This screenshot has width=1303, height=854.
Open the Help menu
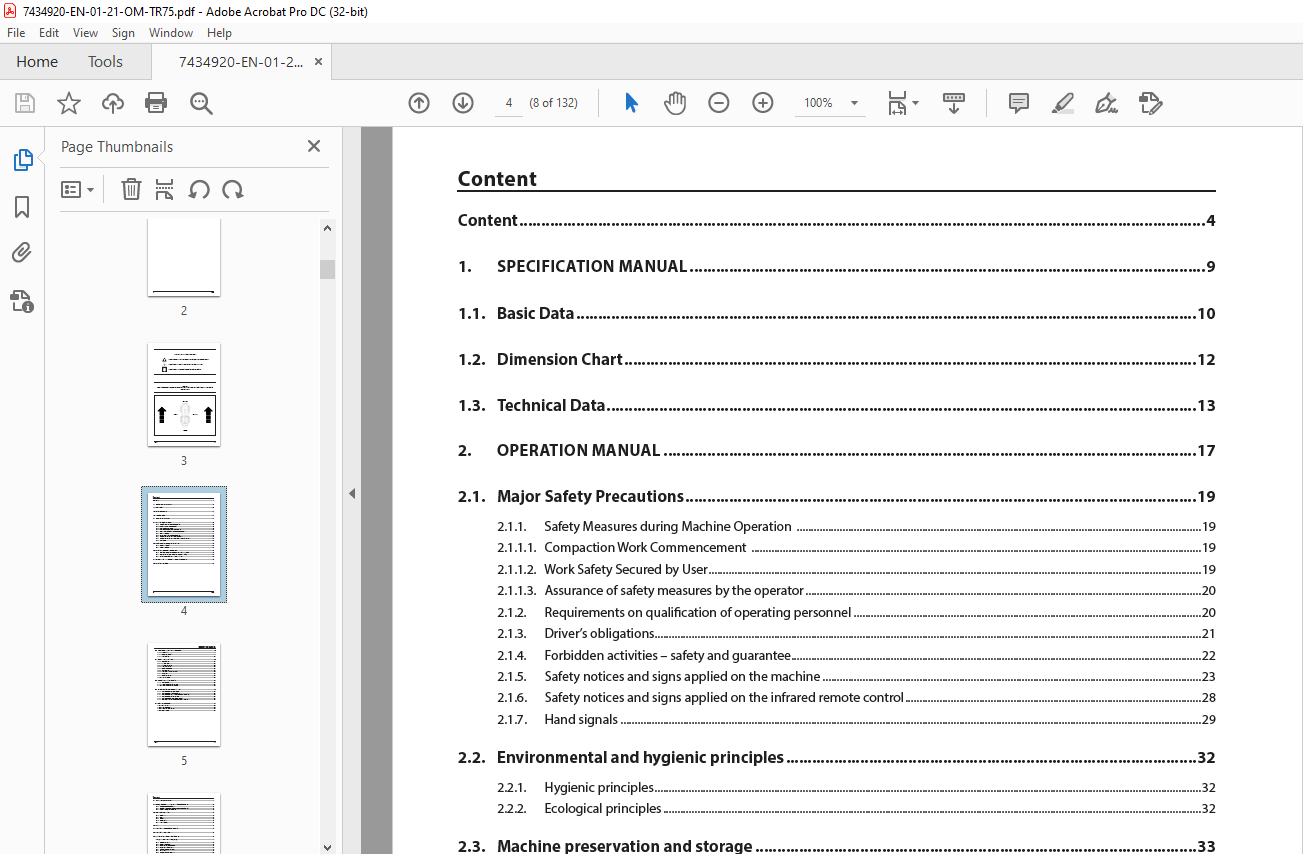tap(219, 33)
